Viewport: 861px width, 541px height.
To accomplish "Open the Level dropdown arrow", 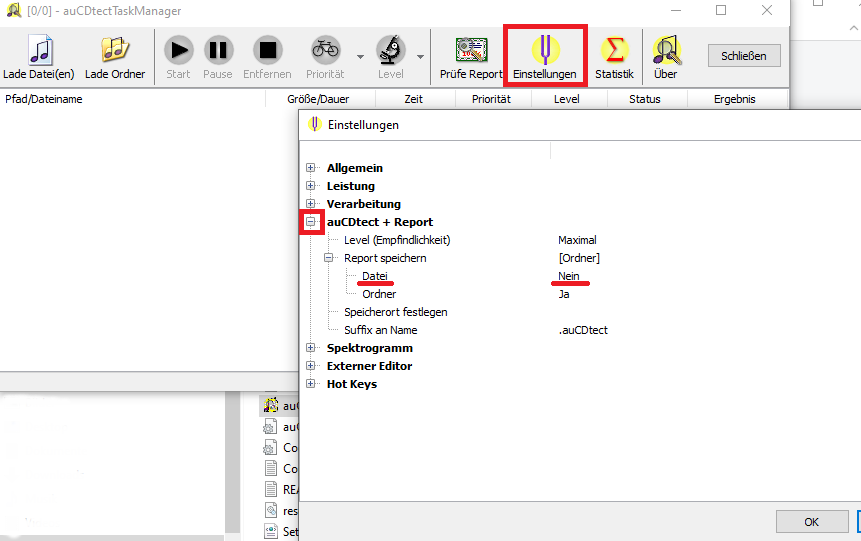I will [420, 57].
